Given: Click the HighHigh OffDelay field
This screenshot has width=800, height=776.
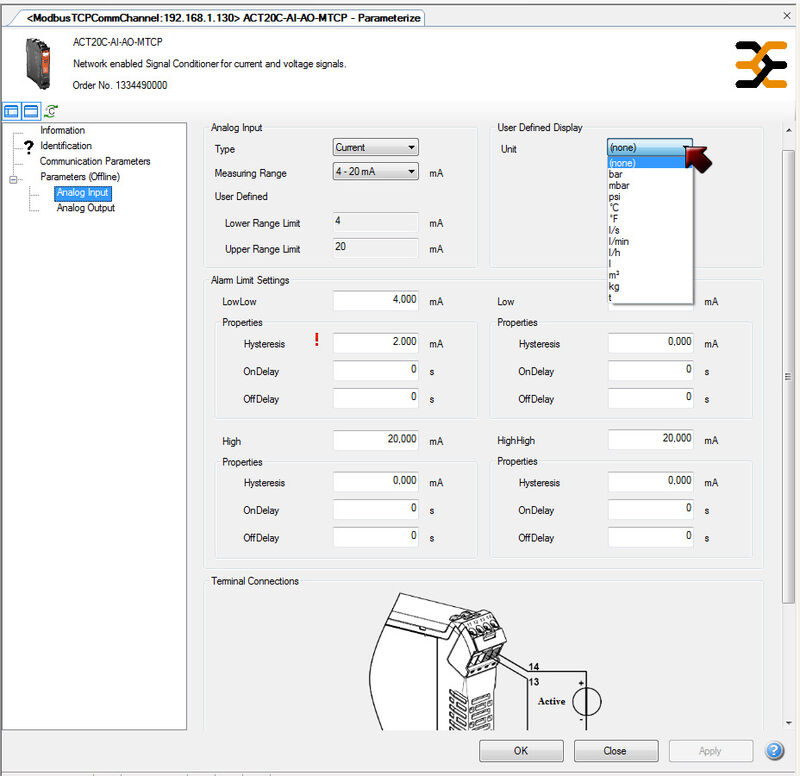Looking at the screenshot, I should [x=651, y=537].
